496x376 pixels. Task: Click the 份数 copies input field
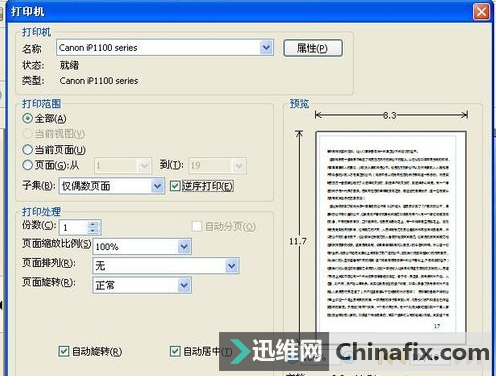[x=74, y=228]
